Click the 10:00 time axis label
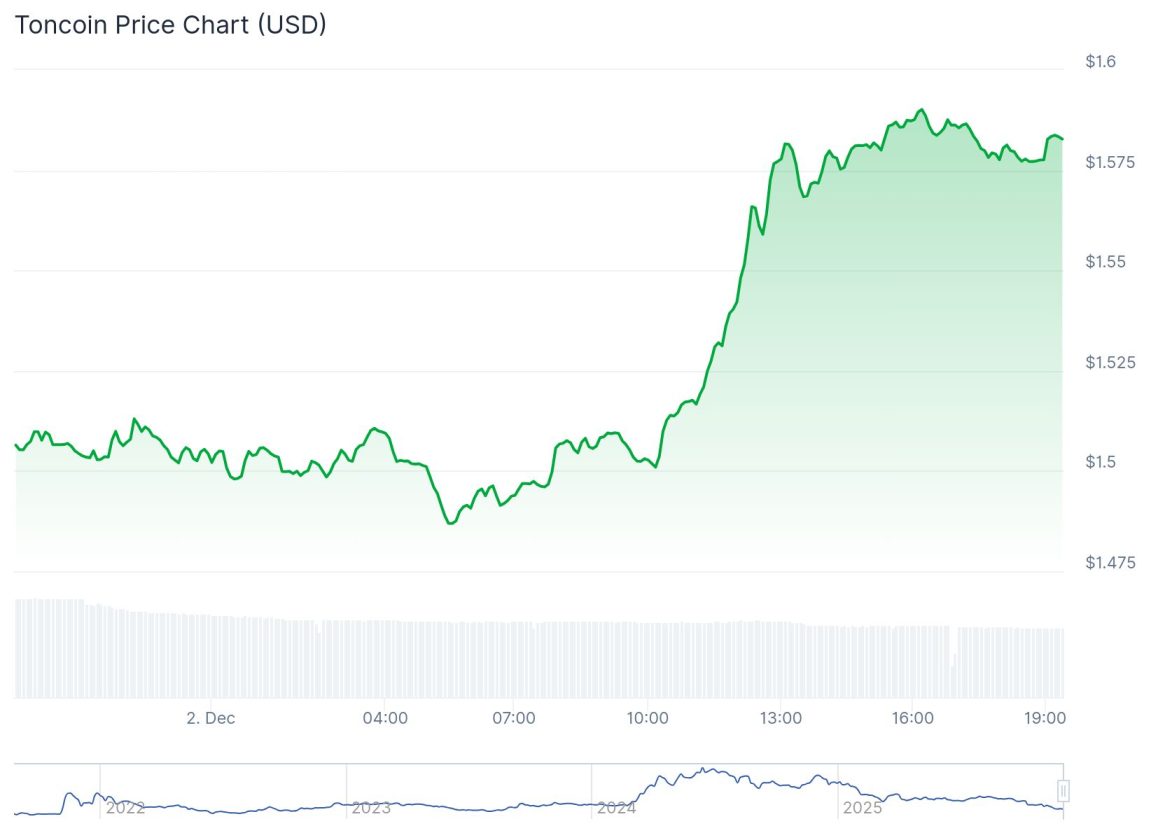The image size is (1151, 840). [x=648, y=718]
